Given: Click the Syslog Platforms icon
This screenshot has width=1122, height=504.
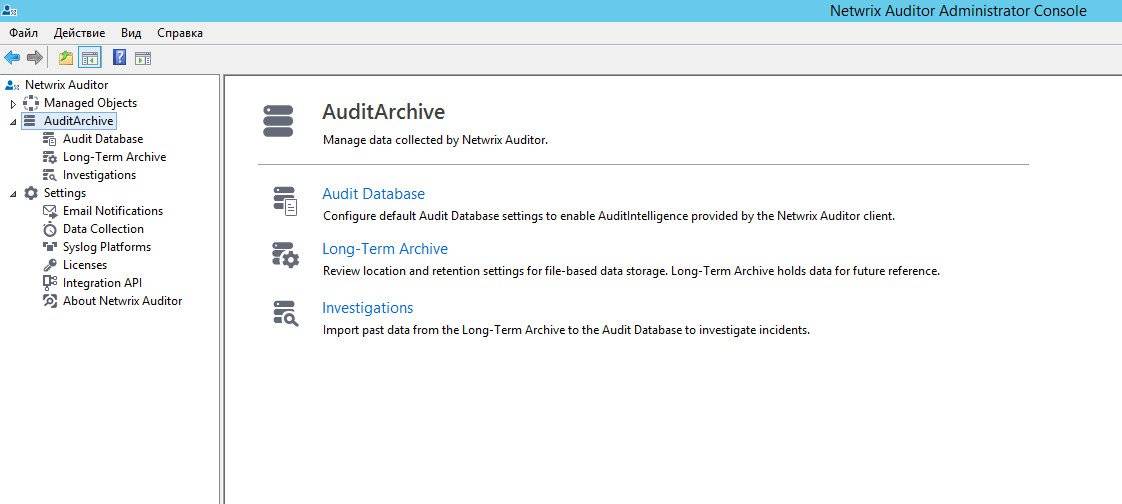Looking at the screenshot, I should pyautogui.click(x=49, y=247).
